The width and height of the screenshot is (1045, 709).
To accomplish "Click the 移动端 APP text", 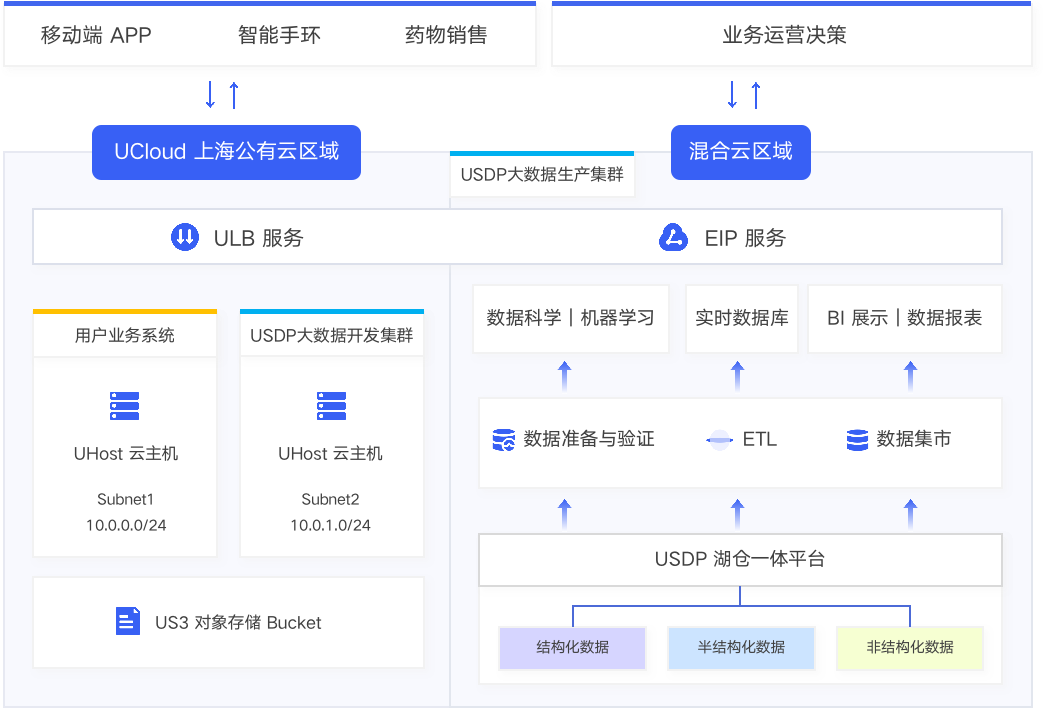I will point(96,35).
